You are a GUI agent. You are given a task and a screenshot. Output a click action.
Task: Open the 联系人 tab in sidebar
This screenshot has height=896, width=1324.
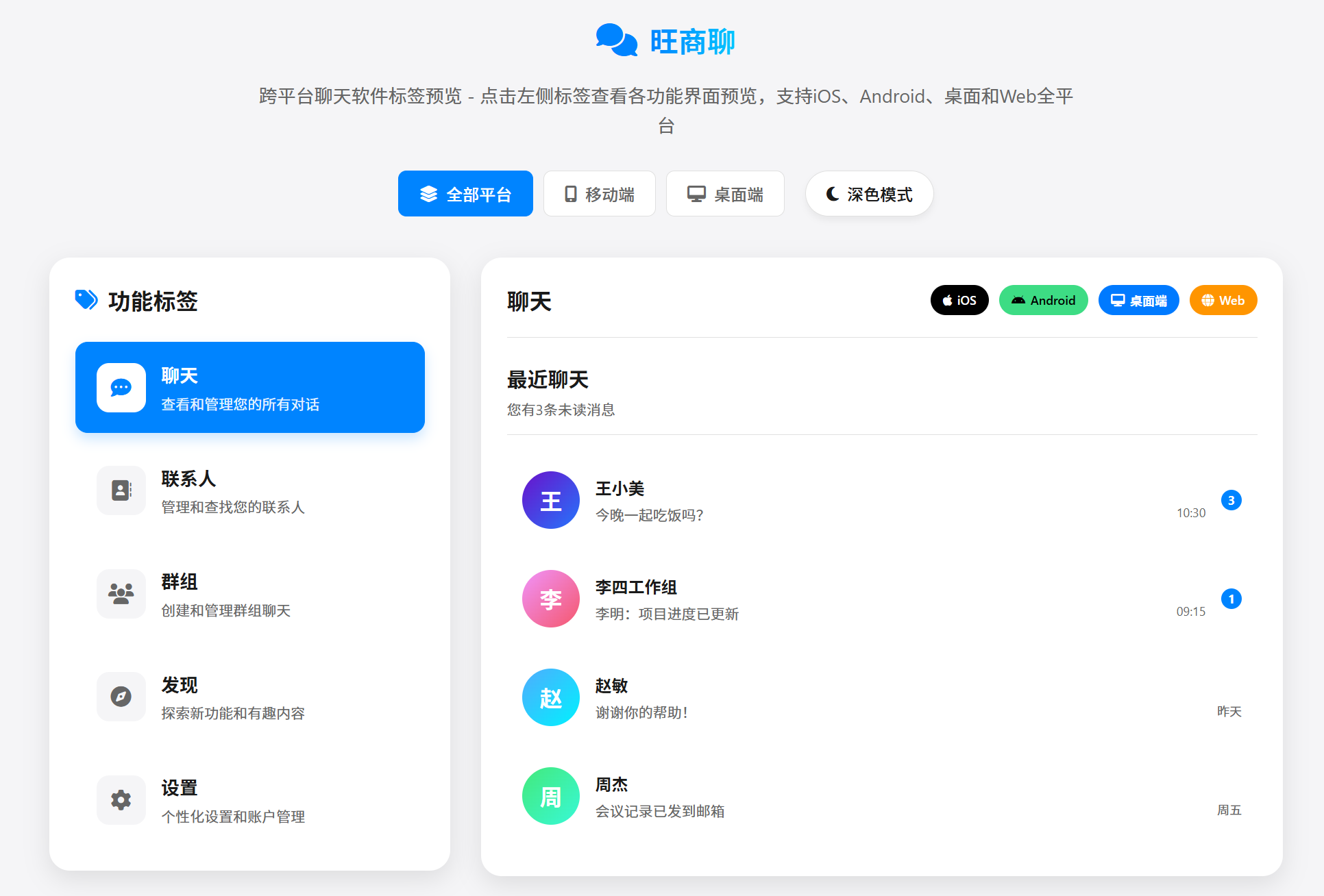pos(250,490)
